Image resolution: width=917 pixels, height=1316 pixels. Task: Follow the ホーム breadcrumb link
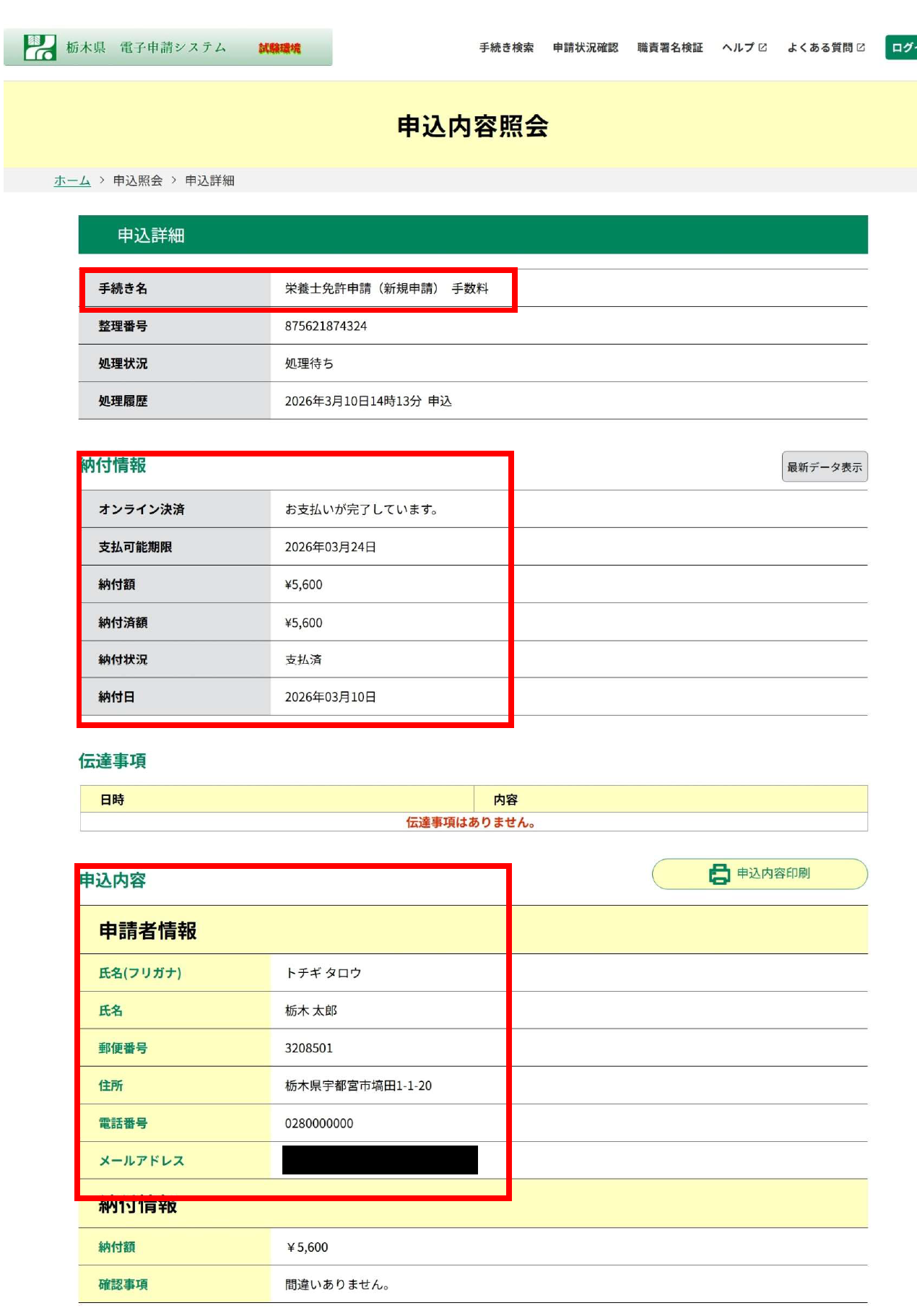point(72,181)
